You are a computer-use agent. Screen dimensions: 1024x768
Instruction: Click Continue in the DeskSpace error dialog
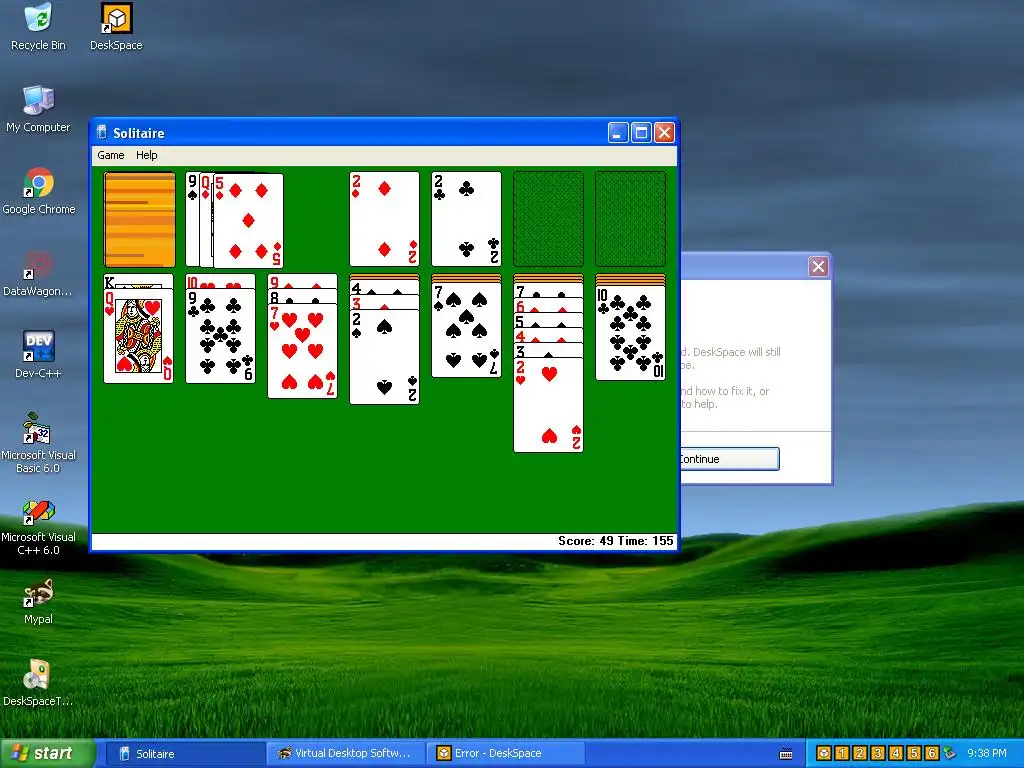[x=729, y=458]
